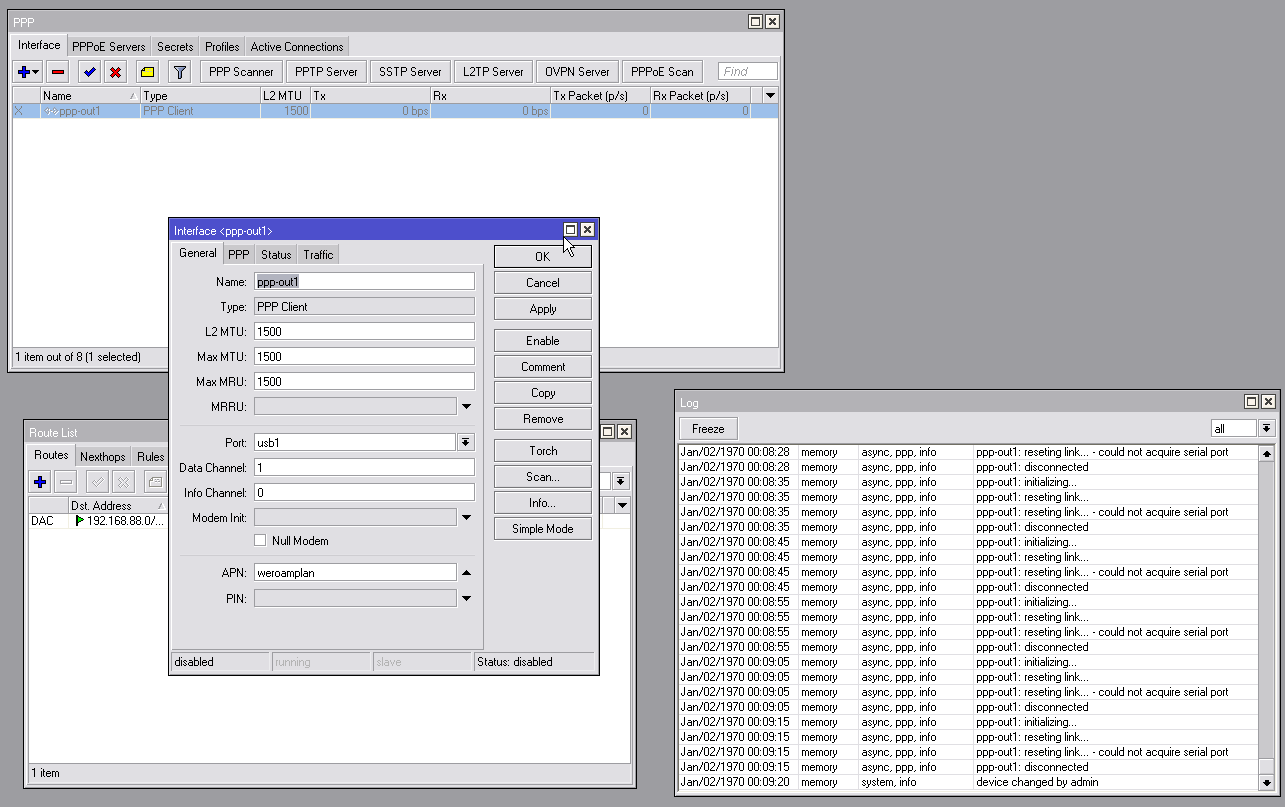
Task: Expand the PIN field arrow
Action: click(466, 599)
